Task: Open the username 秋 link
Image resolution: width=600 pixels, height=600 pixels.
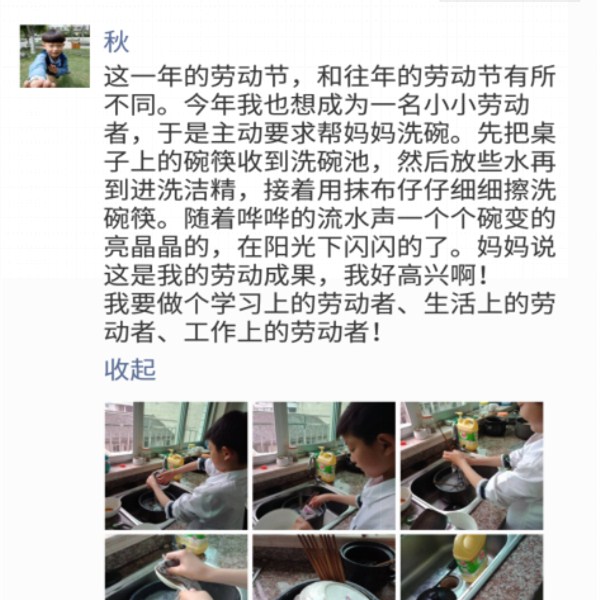Action: pyautogui.click(x=116, y=42)
